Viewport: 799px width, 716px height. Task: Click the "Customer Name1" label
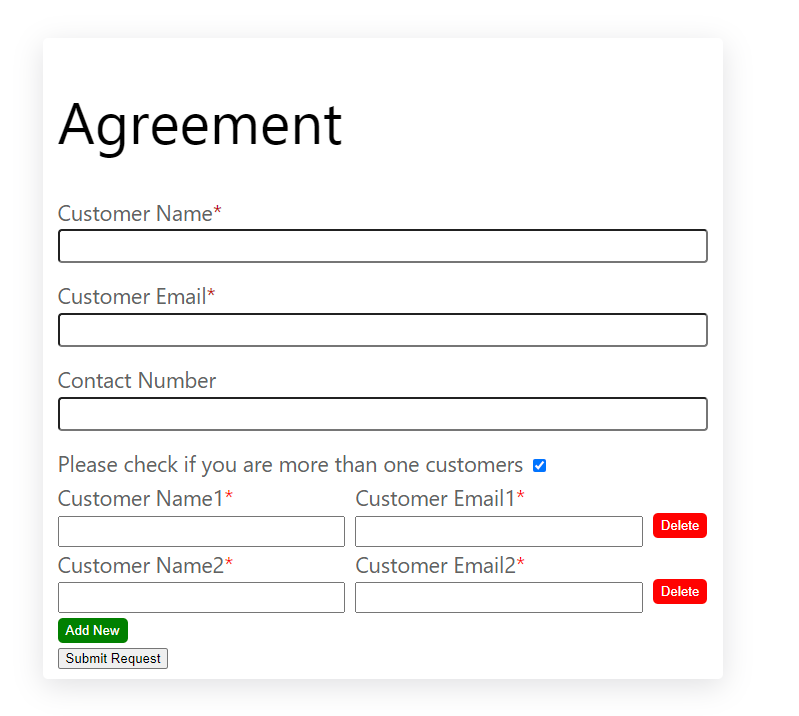point(141,499)
